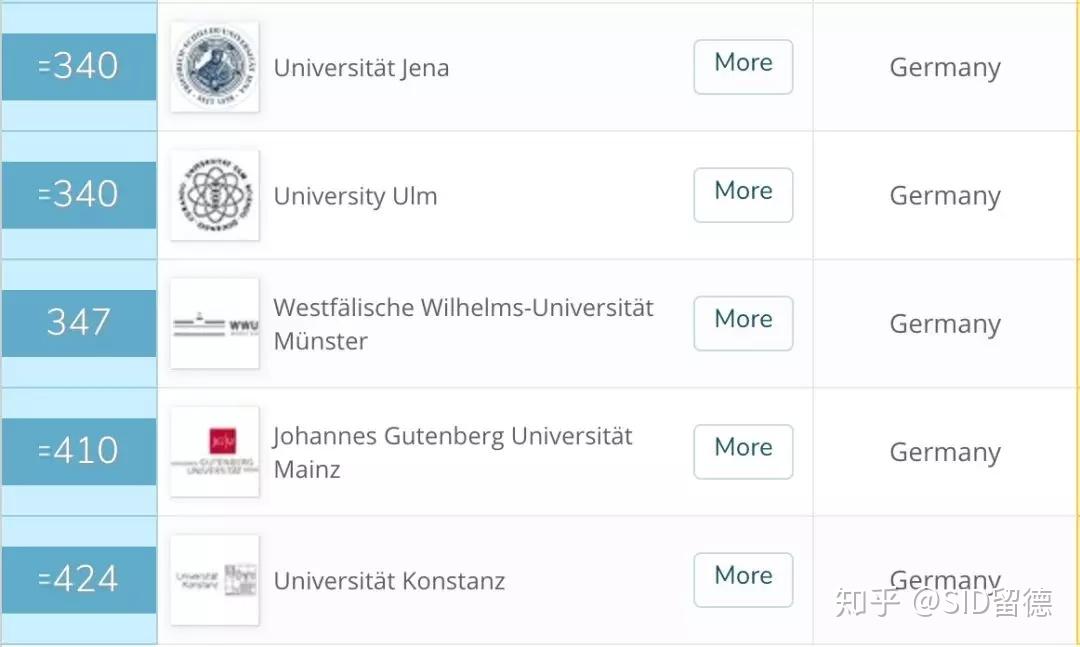Expand More info for Westfälische Wilhelms-Universität Münster
Image resolution: width=1080 pixels, height=647 pixels.
coord(743,323)
